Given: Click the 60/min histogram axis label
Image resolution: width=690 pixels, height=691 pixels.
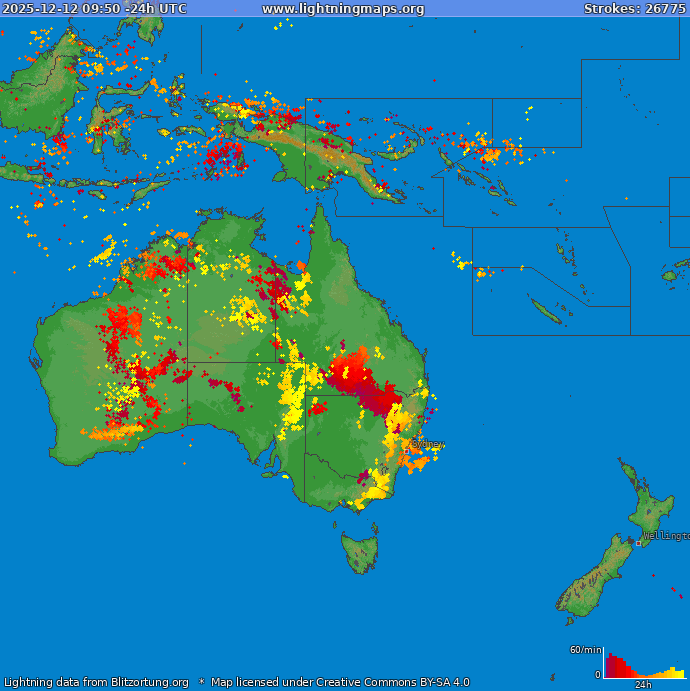Looking at the screenshot, I should [585, 650].
